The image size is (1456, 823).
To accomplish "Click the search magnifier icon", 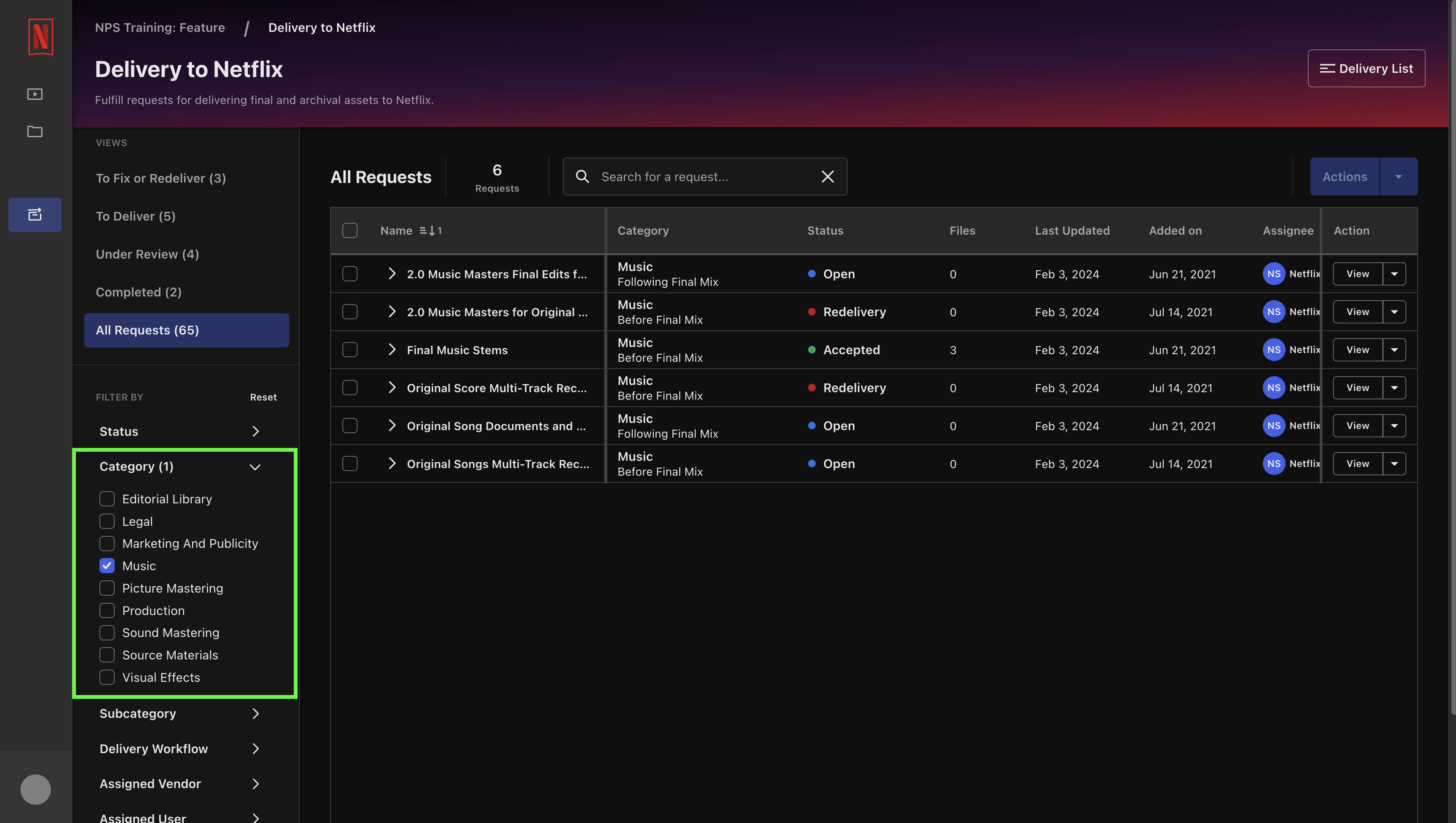I will (582, 177).
